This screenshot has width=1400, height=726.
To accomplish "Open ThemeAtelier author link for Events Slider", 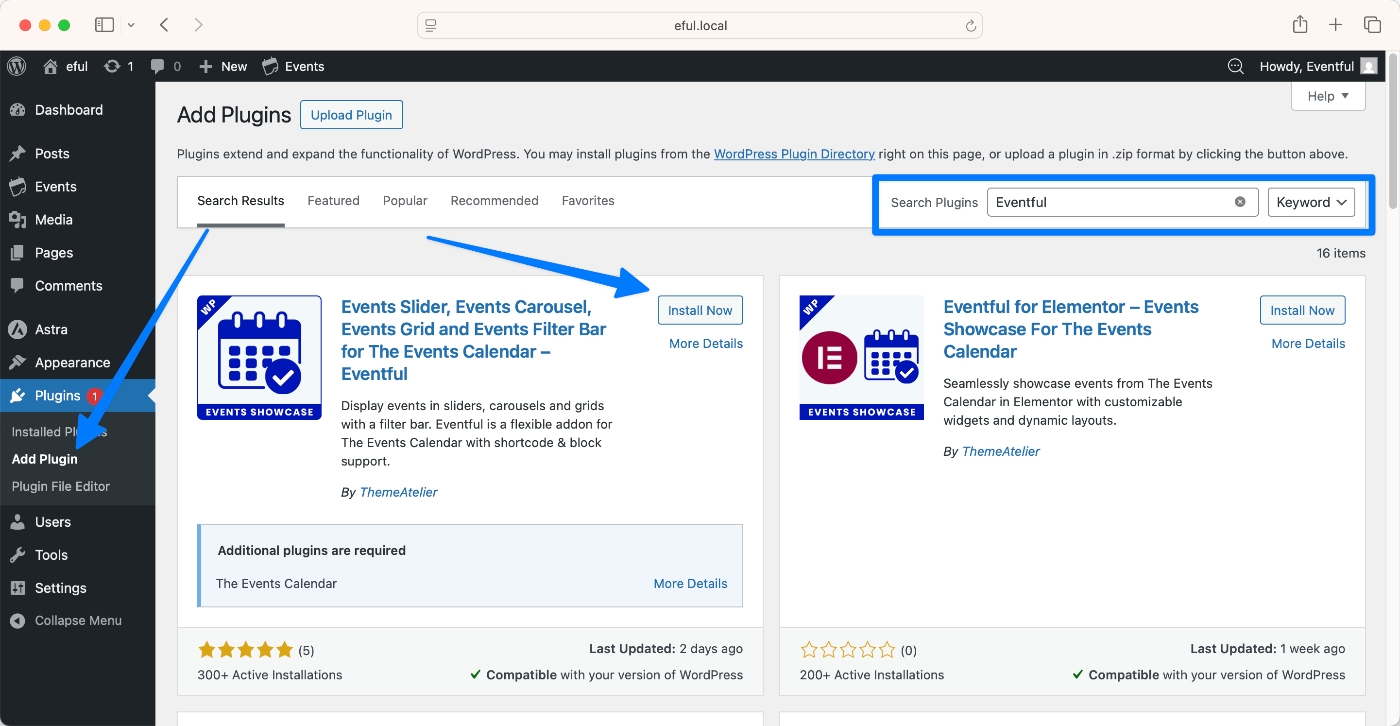I will 398,492.
